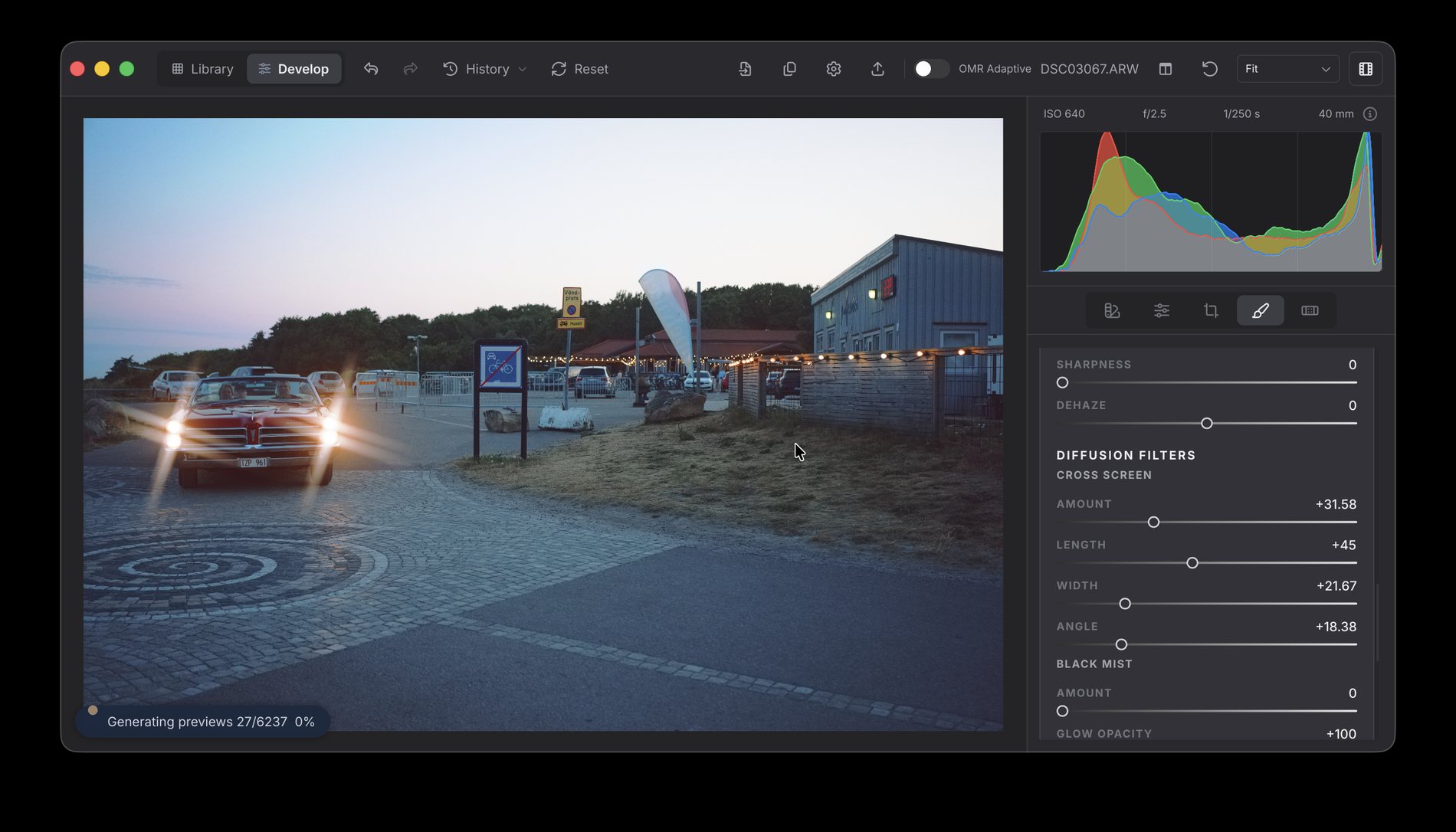Click the Cross Screen Length slider handle

coord(1192,562)
